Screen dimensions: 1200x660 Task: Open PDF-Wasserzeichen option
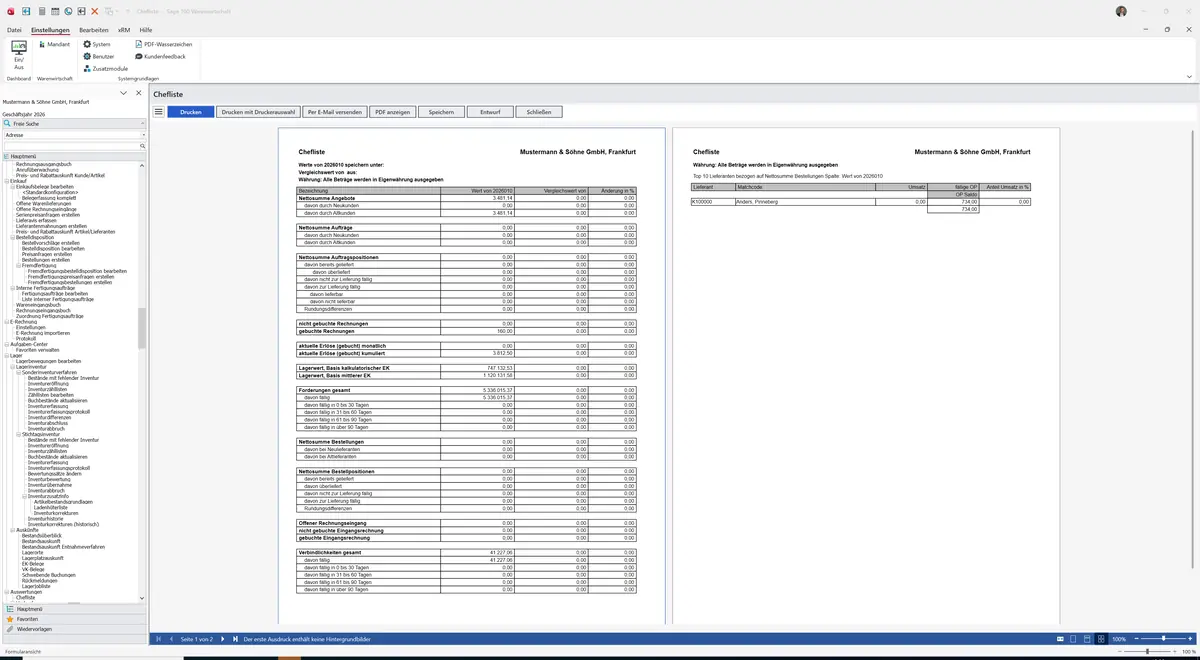163,44
